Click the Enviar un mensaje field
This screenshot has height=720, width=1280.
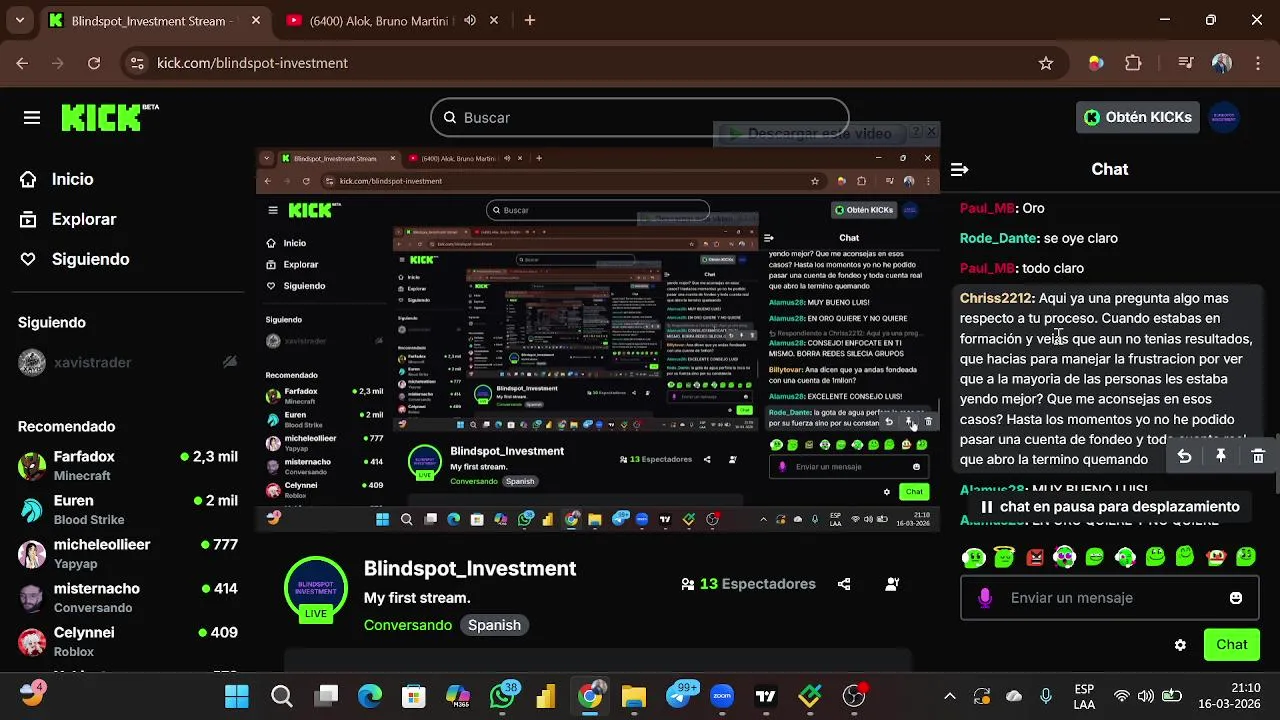point(1110,598)
